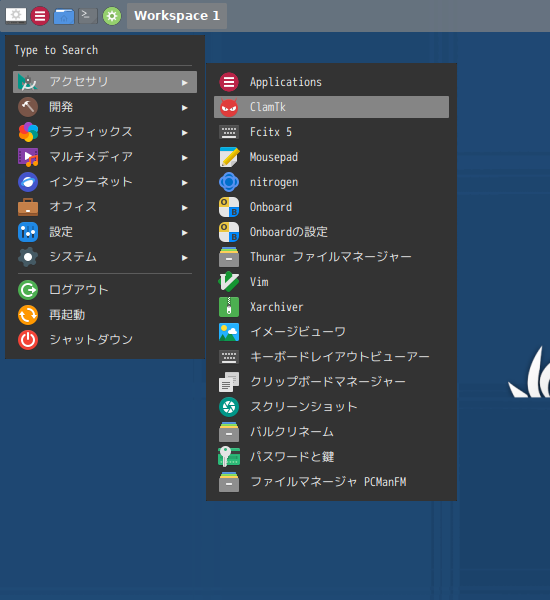This screenshot has width=550, height=600.
Task: Click the ログアウト entry
Action: (x=105, y=290)
